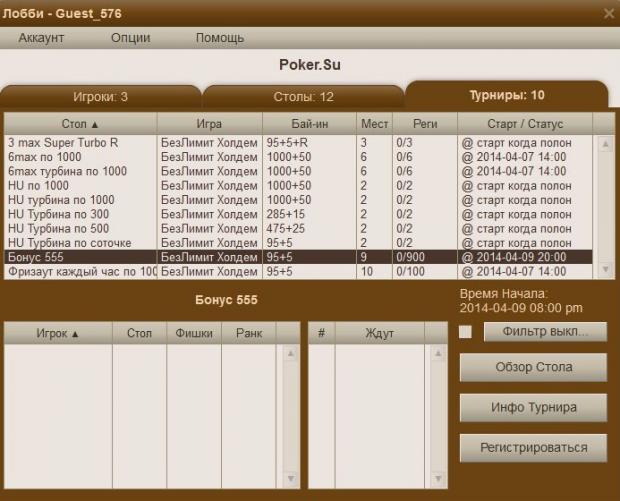This screenshot has height=501, width=620.
Task: Open the Помощь menu
Action: point(220,38)
